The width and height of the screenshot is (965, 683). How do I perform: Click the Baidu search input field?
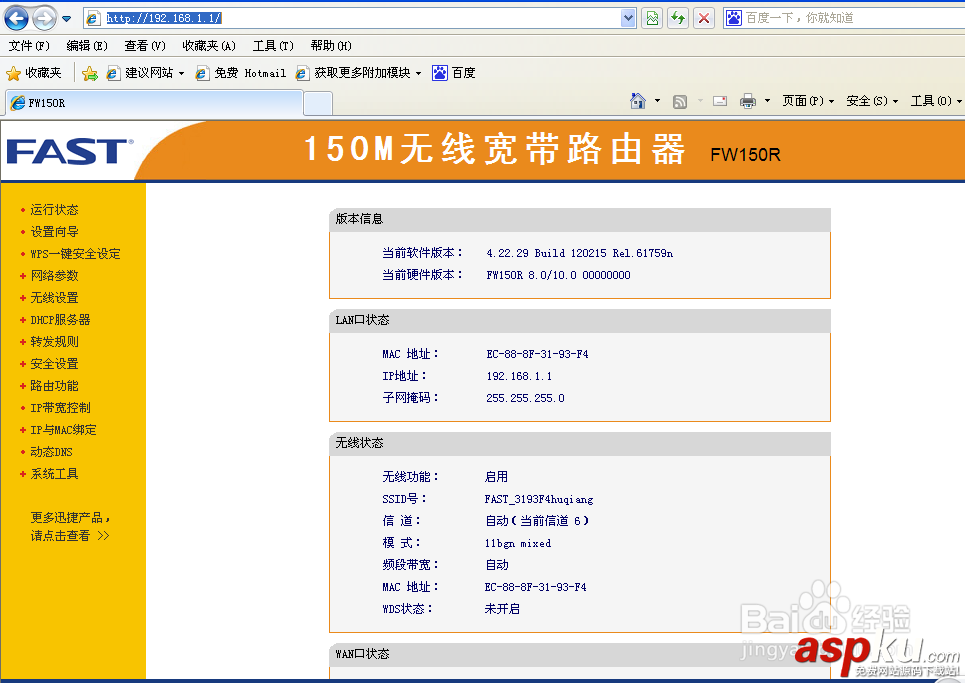pos(852,18)
